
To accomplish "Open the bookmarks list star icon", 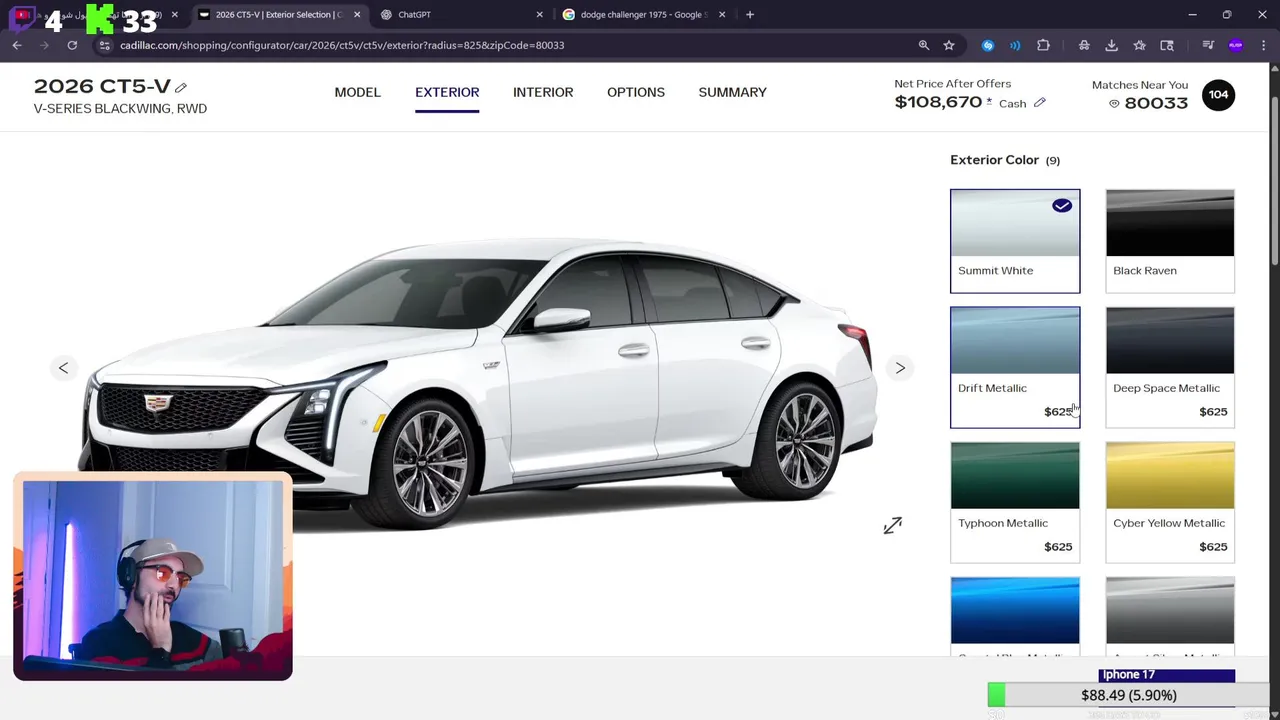I will (x=1139, y=45).
